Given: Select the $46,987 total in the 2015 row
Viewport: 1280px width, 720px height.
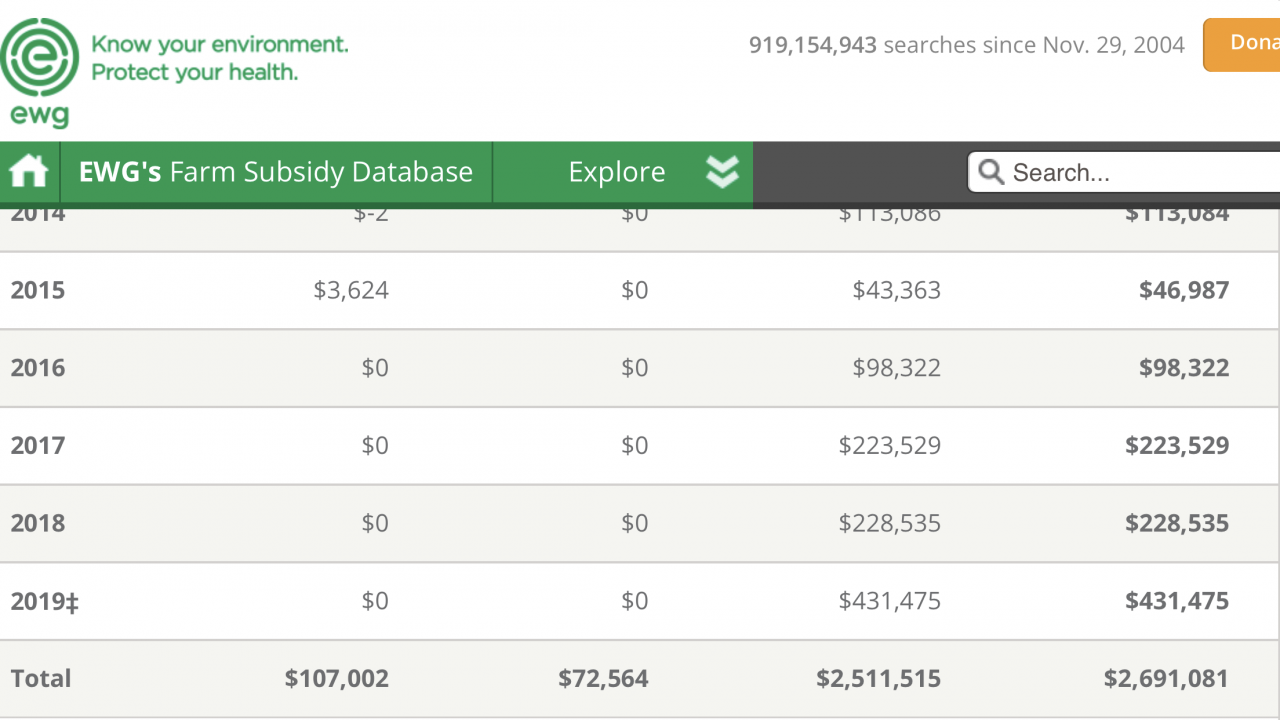Looking at the screenshot, I should (x=1184, y=290).
